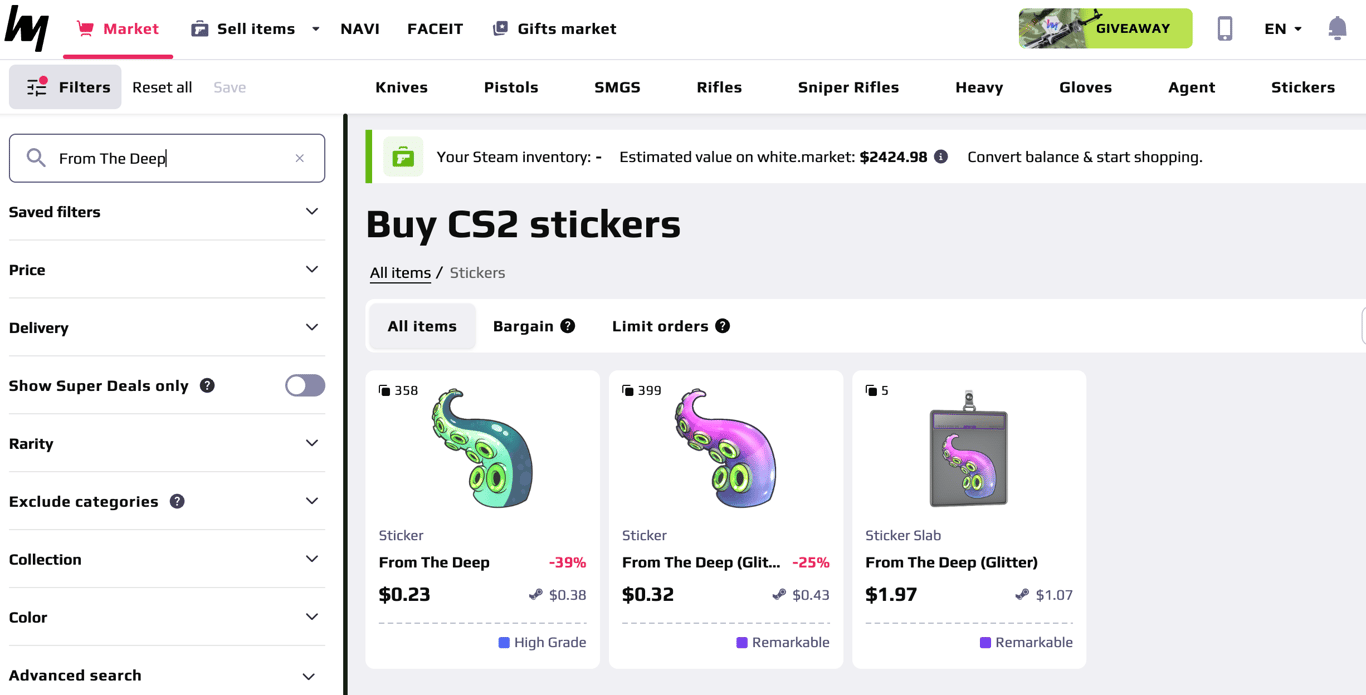Screen dimensions: 1366x695
Task: Click Limit orders help question mark icon
Action: 723,326
